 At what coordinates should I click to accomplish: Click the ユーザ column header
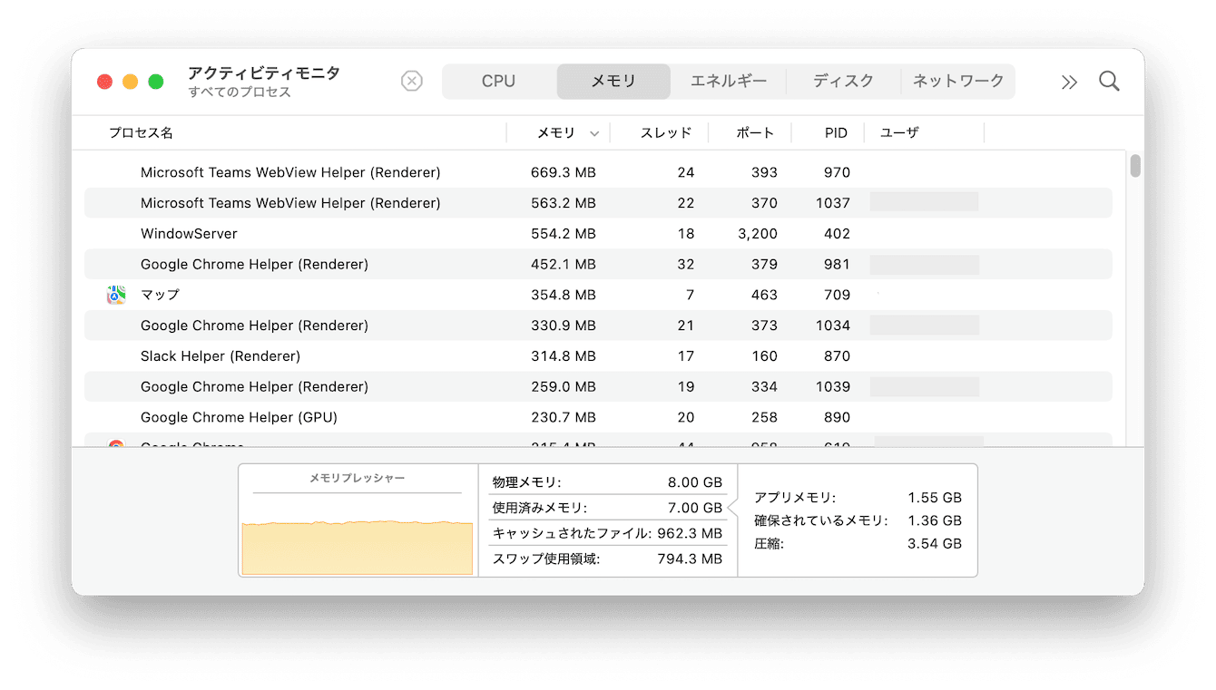(x=899, y=133)
